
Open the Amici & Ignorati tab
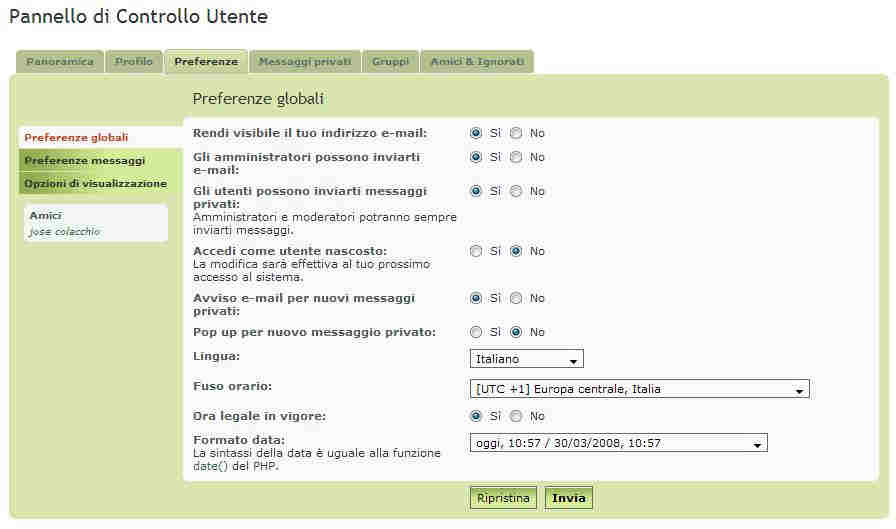pyautogui.click(x=477, y=62)
